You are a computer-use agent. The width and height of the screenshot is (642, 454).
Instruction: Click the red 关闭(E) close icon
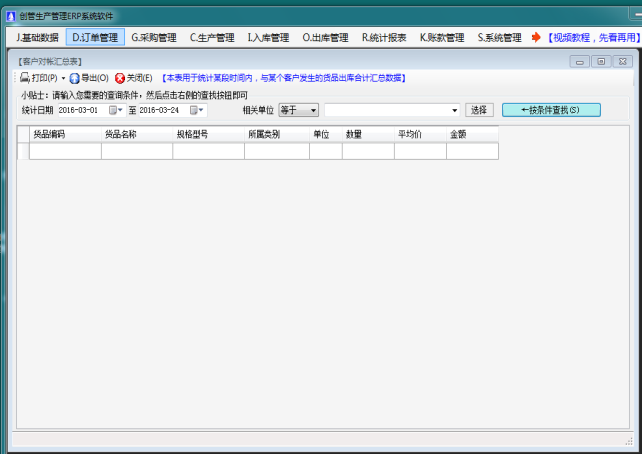click(x=120, y=78)
